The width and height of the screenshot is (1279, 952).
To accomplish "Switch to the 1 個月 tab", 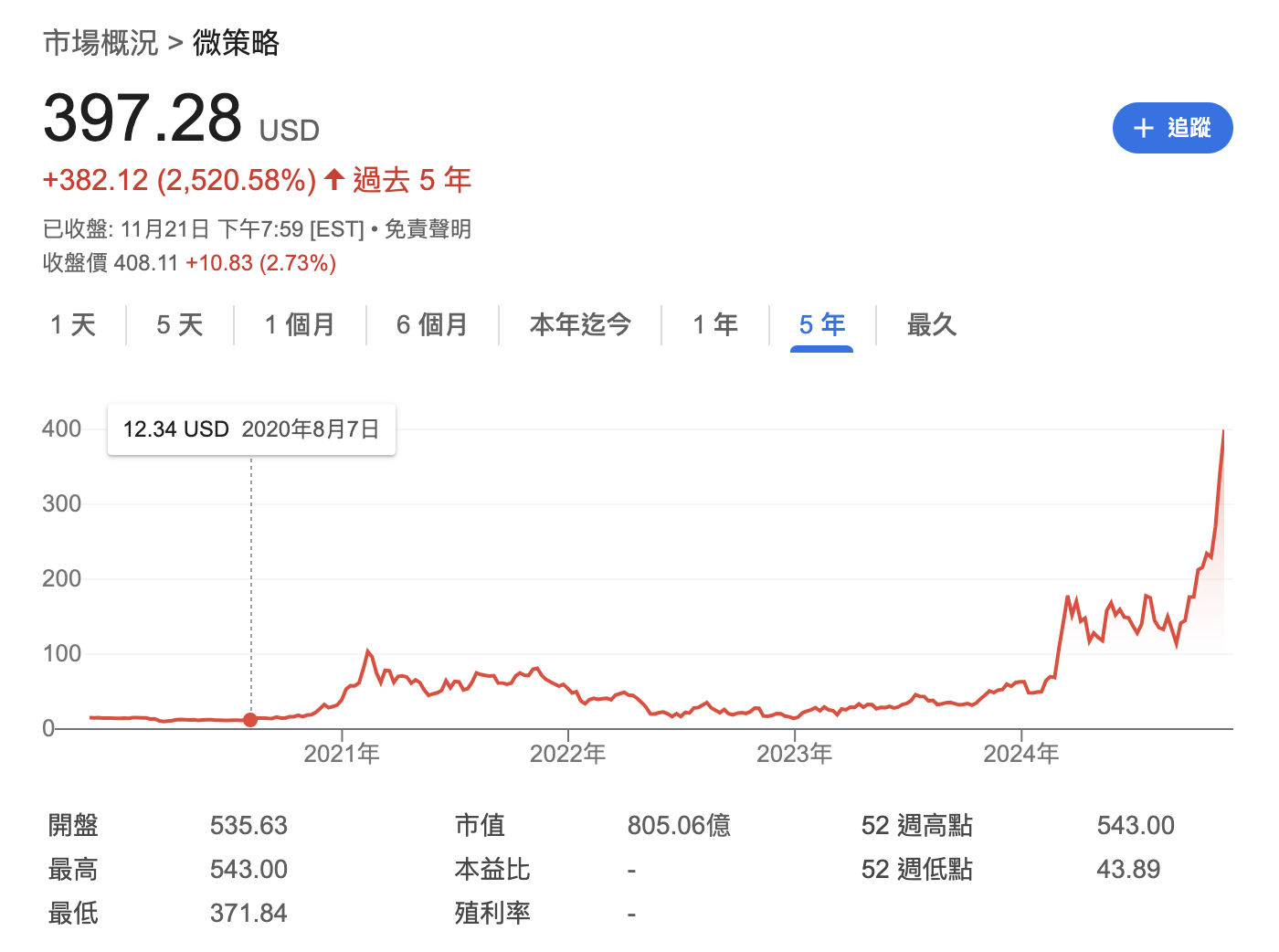I will click(300, 324).
